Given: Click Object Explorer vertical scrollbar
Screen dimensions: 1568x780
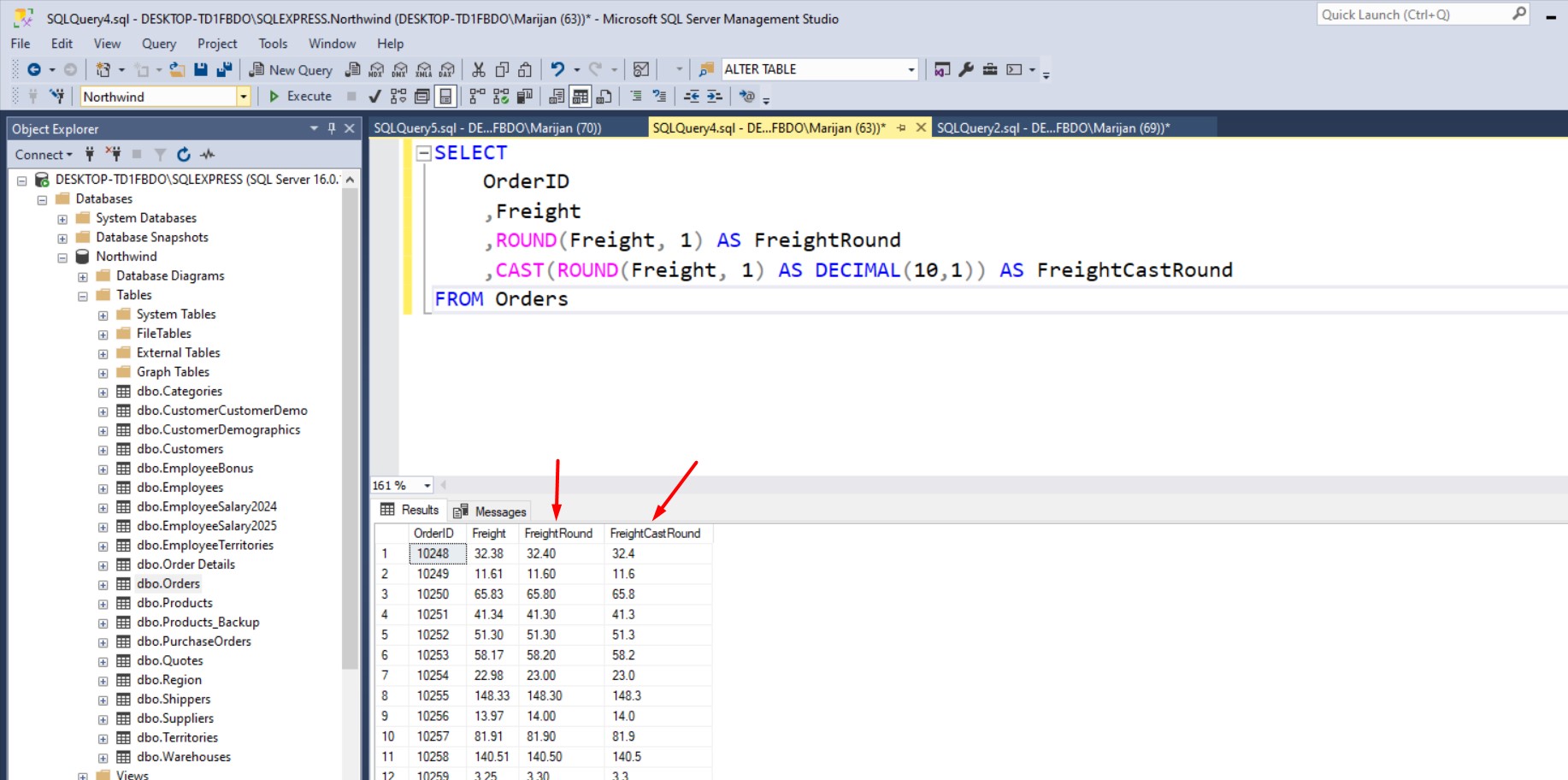Looking at the screenshot, I should (x=350, y=428).
